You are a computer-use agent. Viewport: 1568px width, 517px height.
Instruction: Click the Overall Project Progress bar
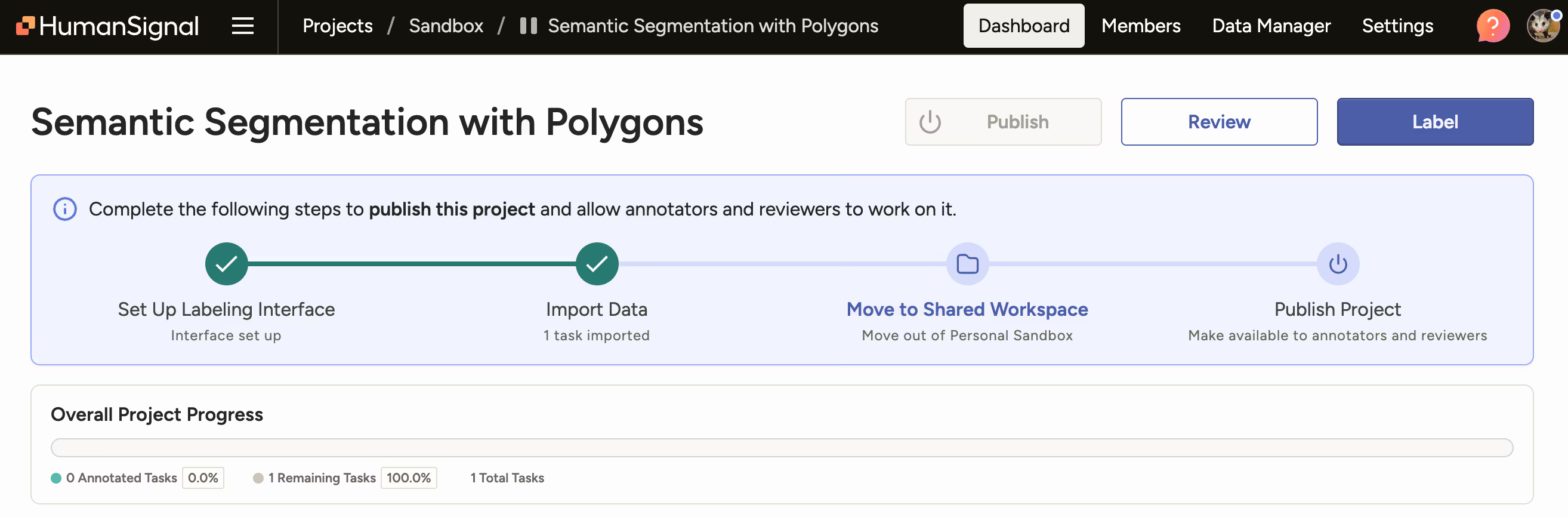tap(782, 448)
